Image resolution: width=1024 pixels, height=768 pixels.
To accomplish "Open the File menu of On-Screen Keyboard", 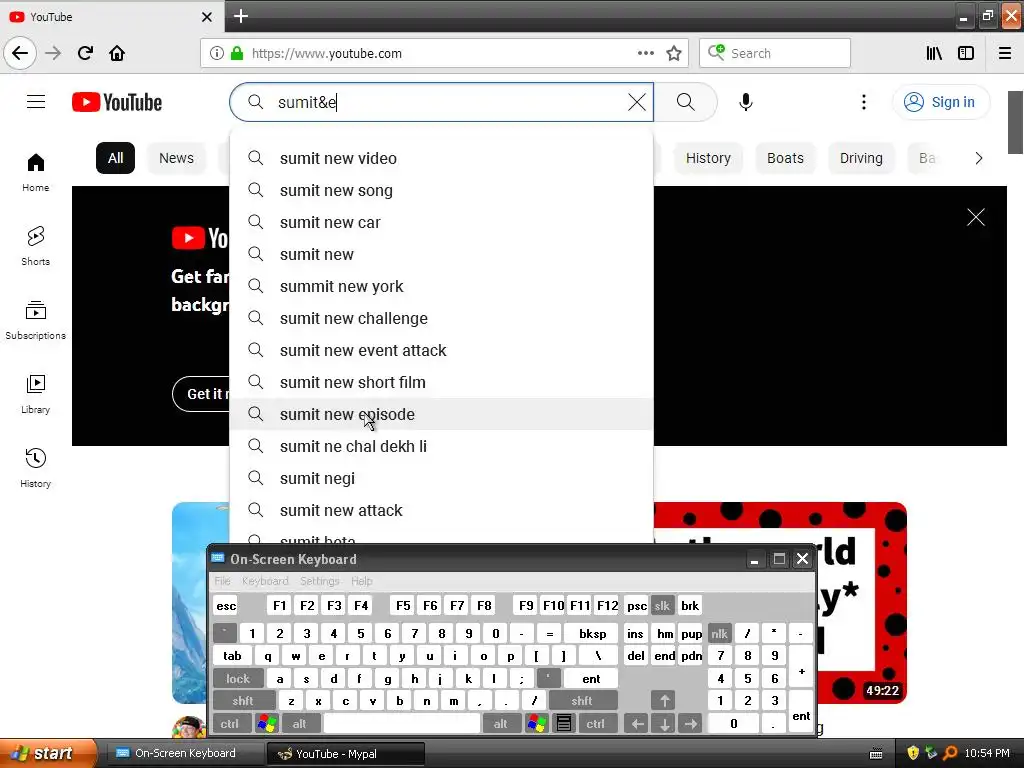I will (223, 581).
